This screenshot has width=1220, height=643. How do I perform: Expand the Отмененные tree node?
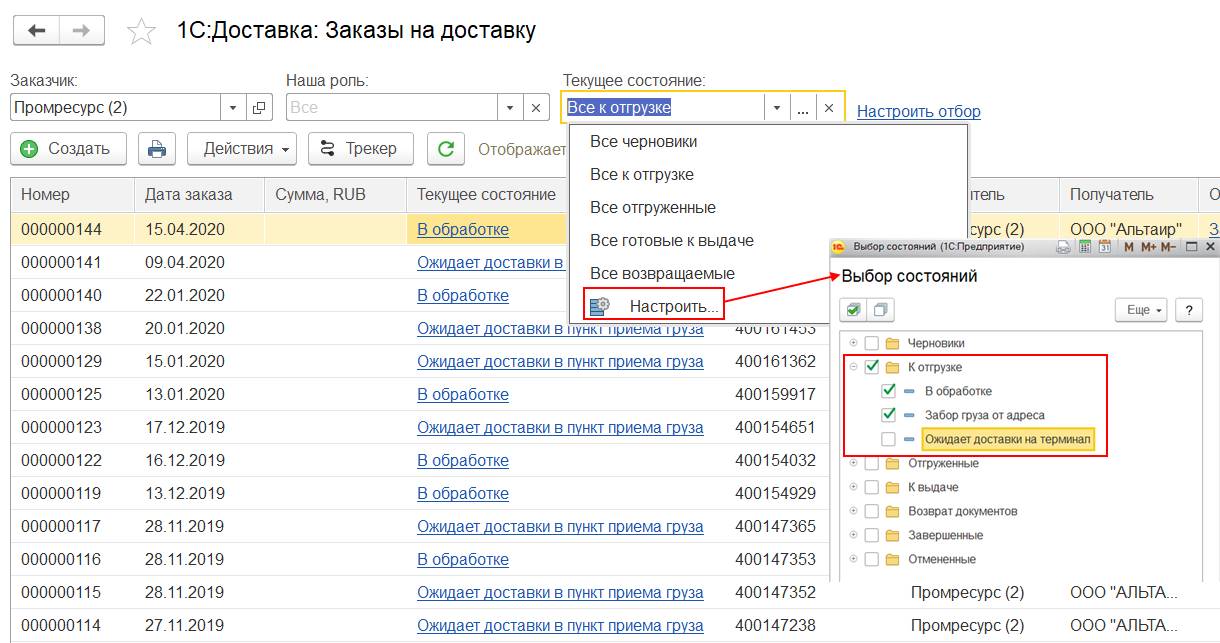click(x=853, y=559)
